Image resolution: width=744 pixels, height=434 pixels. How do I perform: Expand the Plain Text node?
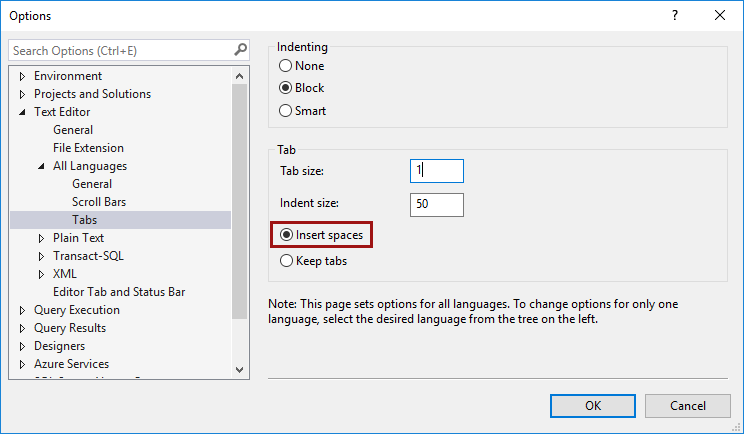coord(41,238)
